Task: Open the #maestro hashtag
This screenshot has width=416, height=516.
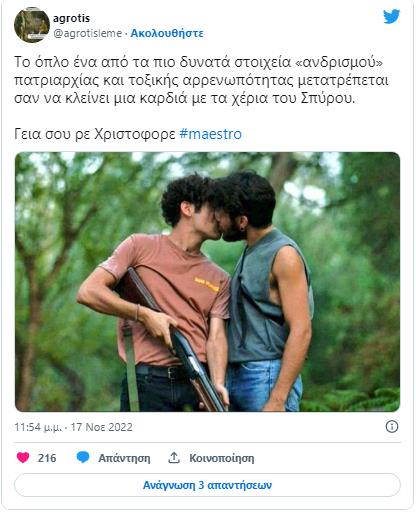Action: pyautogui.click(x=210, y=134)
